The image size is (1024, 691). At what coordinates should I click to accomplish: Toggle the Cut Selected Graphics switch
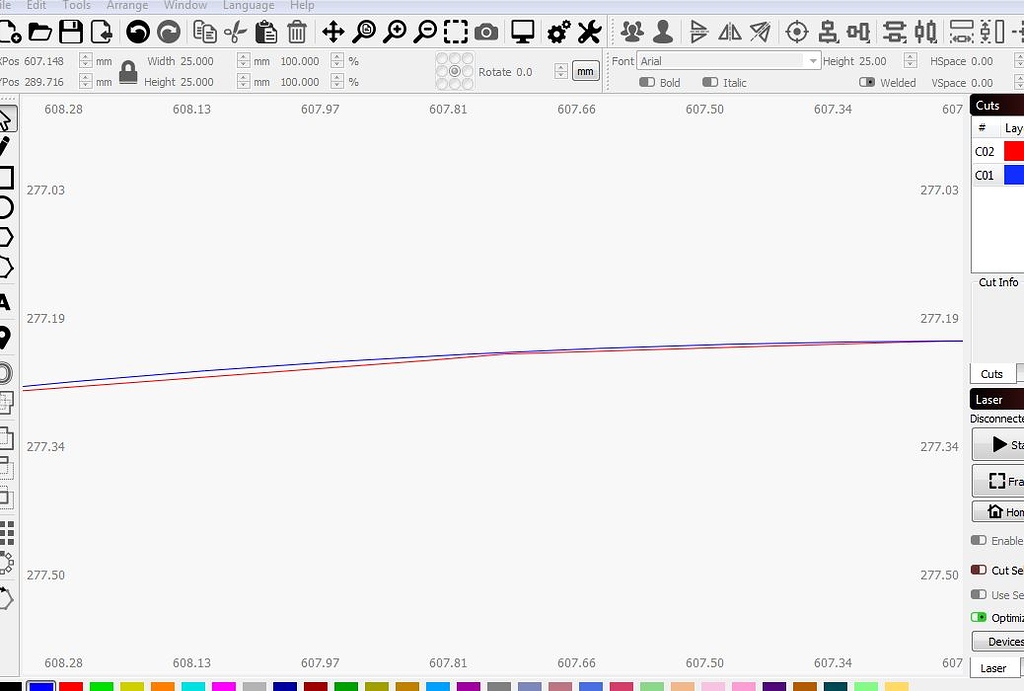point(978,569)
